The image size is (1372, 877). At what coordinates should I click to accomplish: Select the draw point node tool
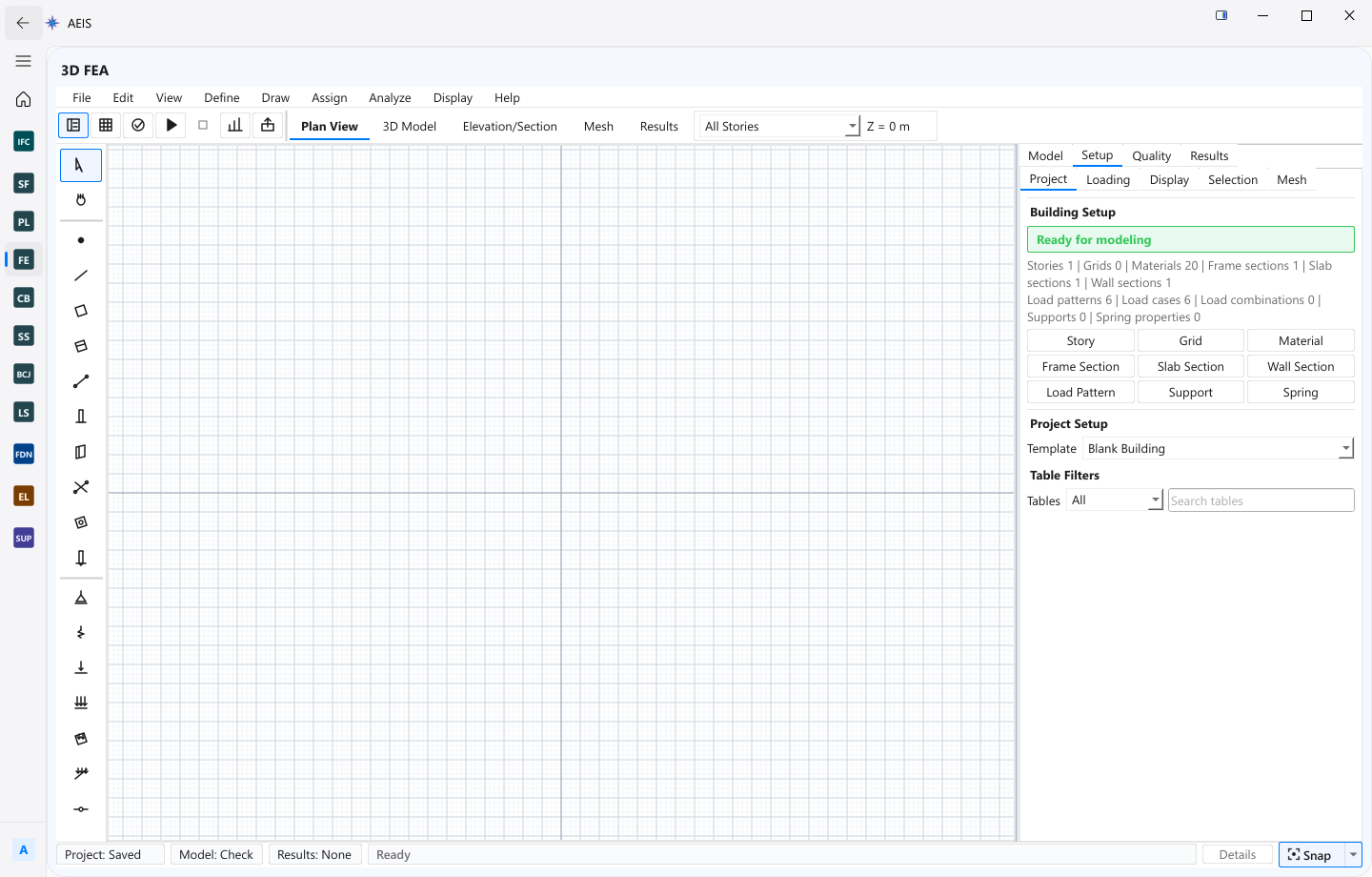(x=81, y=240)
